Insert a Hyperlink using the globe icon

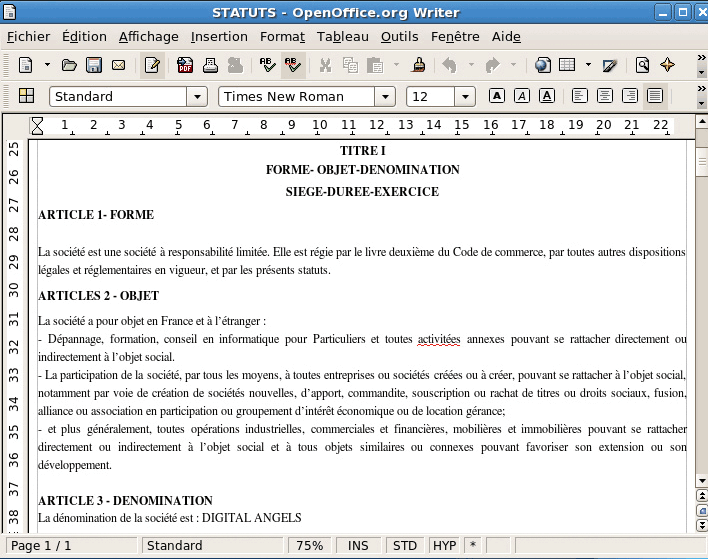pyautogui.click(x=543, y=65)
